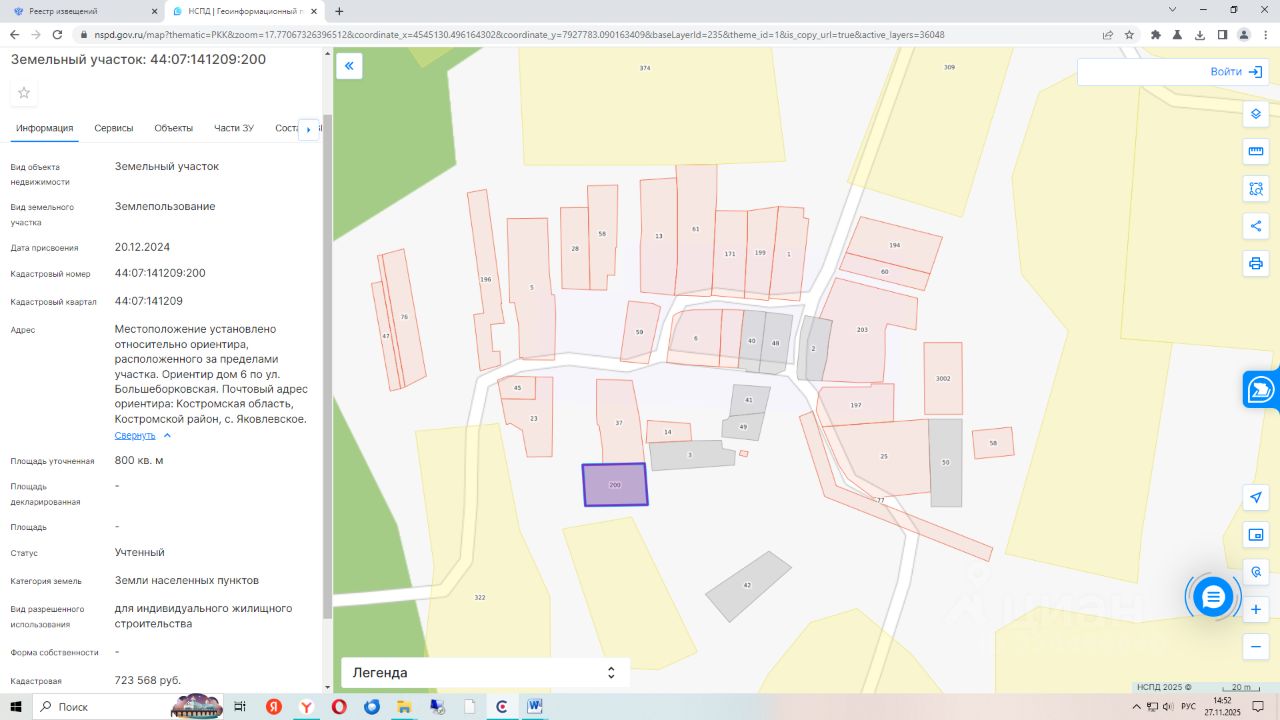Viewport: 1280px width, 720px height.
Task: Click the Учтенный status value
Action: [140, 552]
